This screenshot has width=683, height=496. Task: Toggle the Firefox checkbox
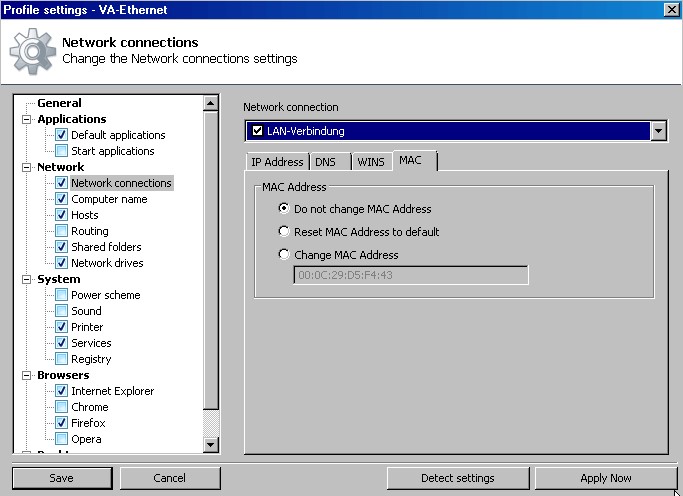[61, 423]
